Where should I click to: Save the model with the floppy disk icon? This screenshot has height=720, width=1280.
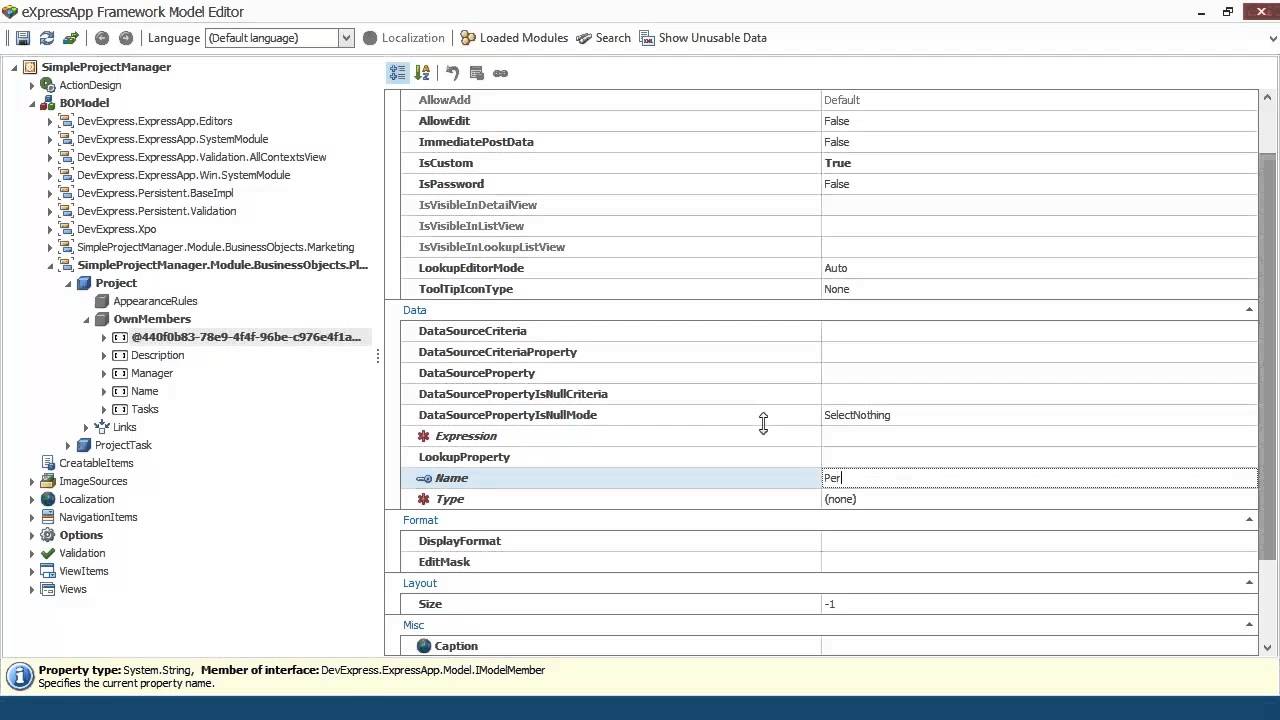coord(22,38)
